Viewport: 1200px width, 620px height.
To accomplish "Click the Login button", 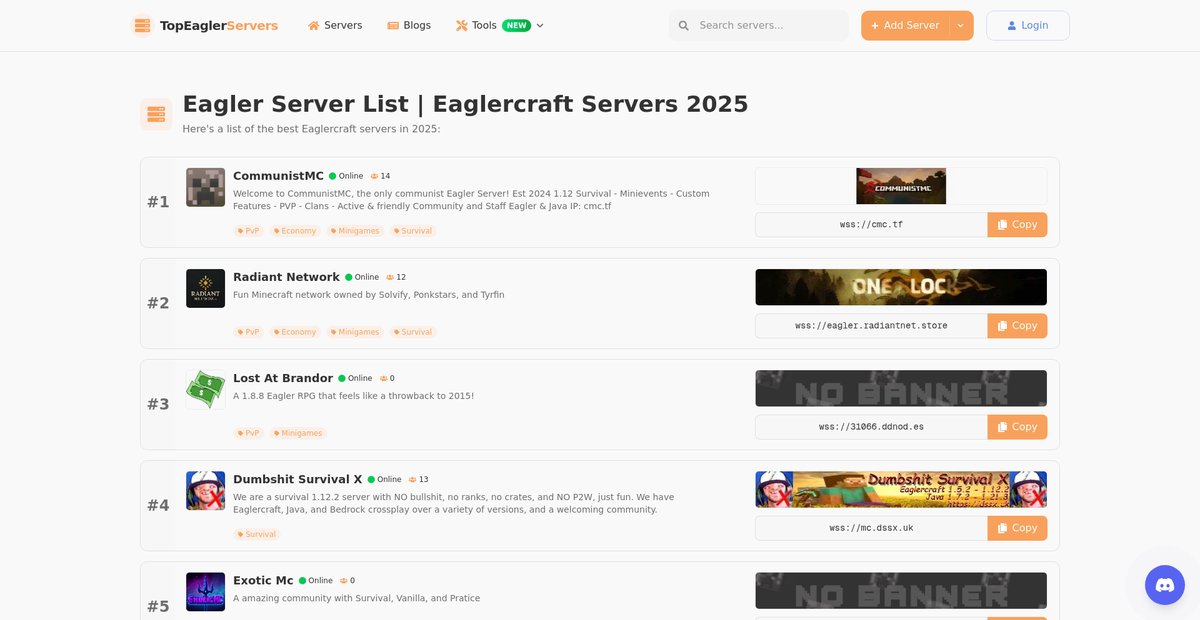I will 1028,25.
